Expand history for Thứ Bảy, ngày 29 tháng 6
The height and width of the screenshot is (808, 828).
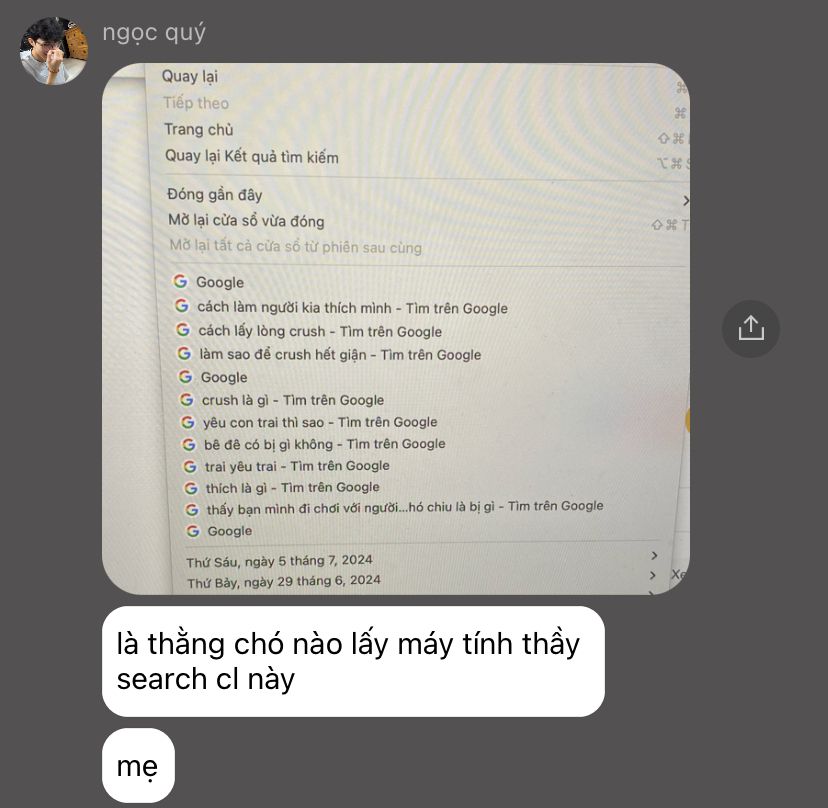click(x=653, y=575)
